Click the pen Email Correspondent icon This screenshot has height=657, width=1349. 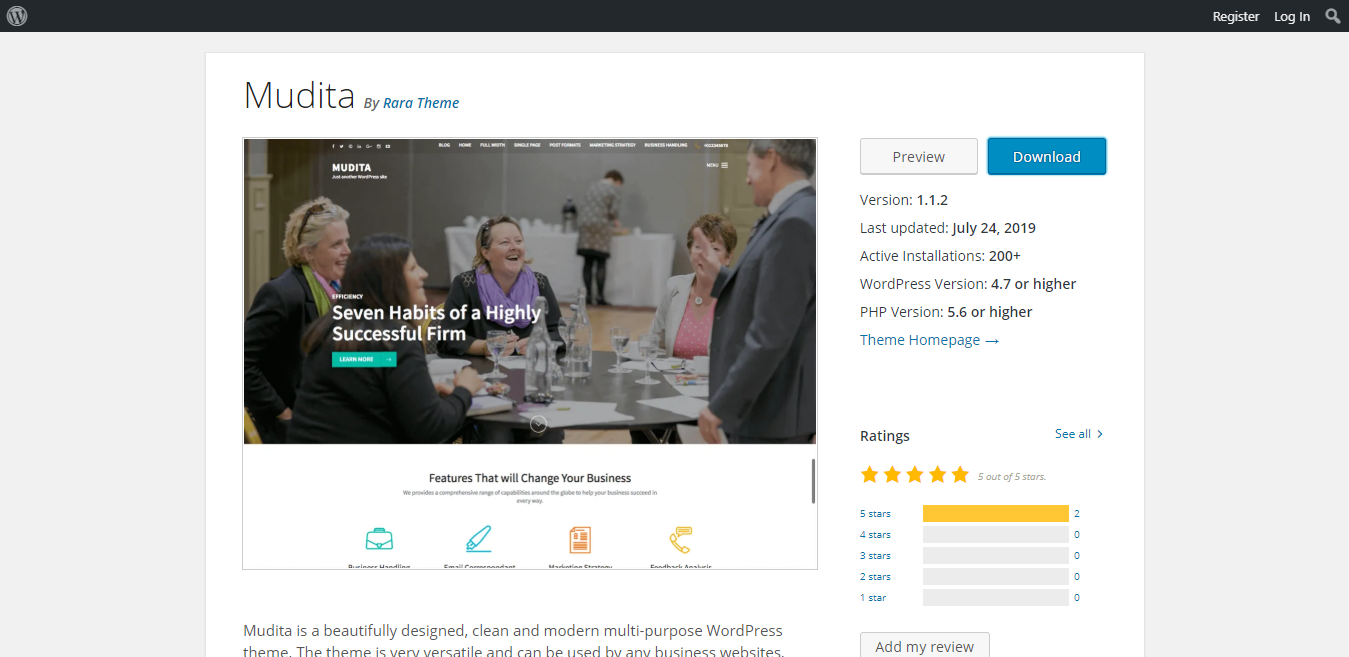point(479,539)
